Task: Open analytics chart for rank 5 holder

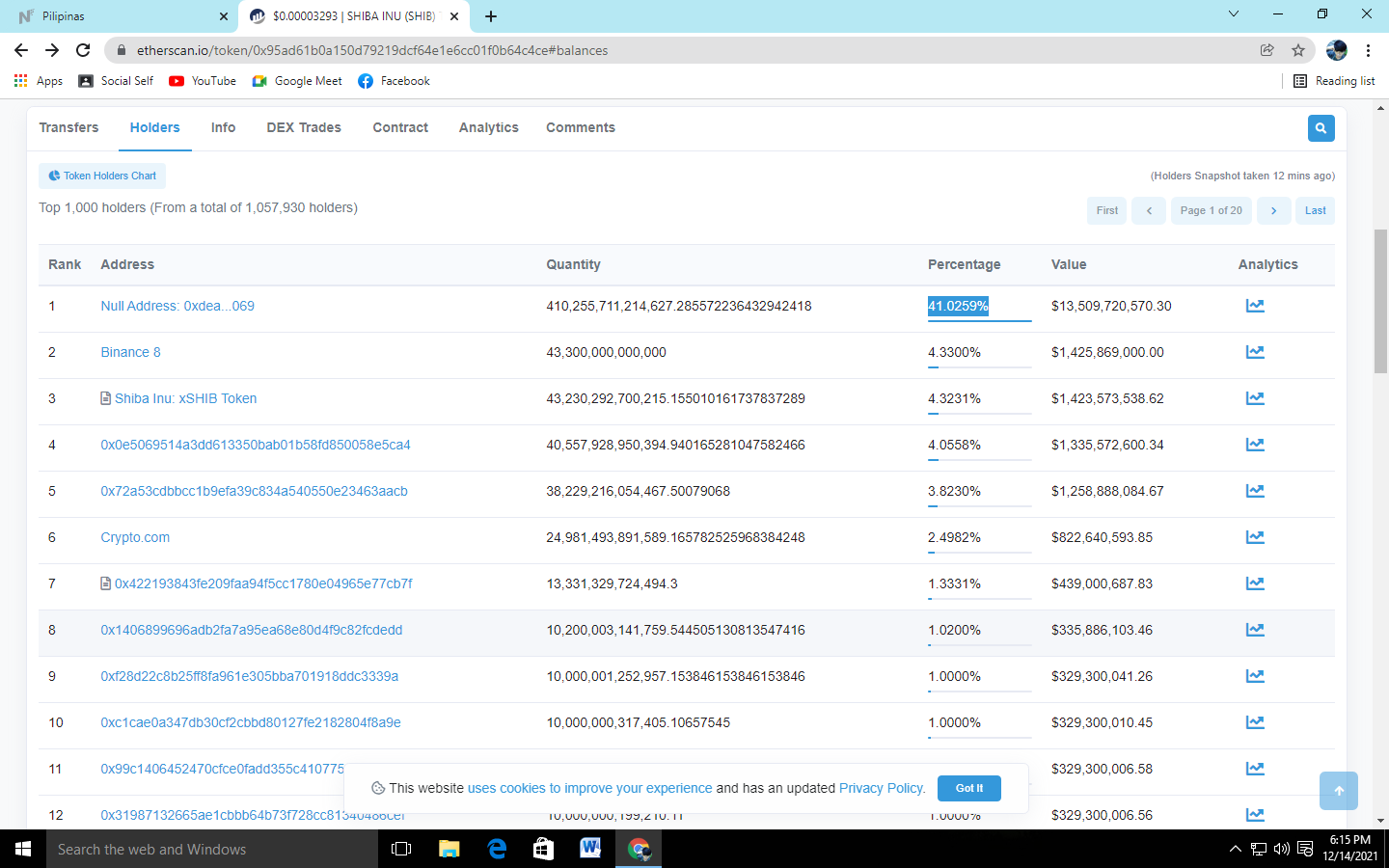Action: [1255, 491]
